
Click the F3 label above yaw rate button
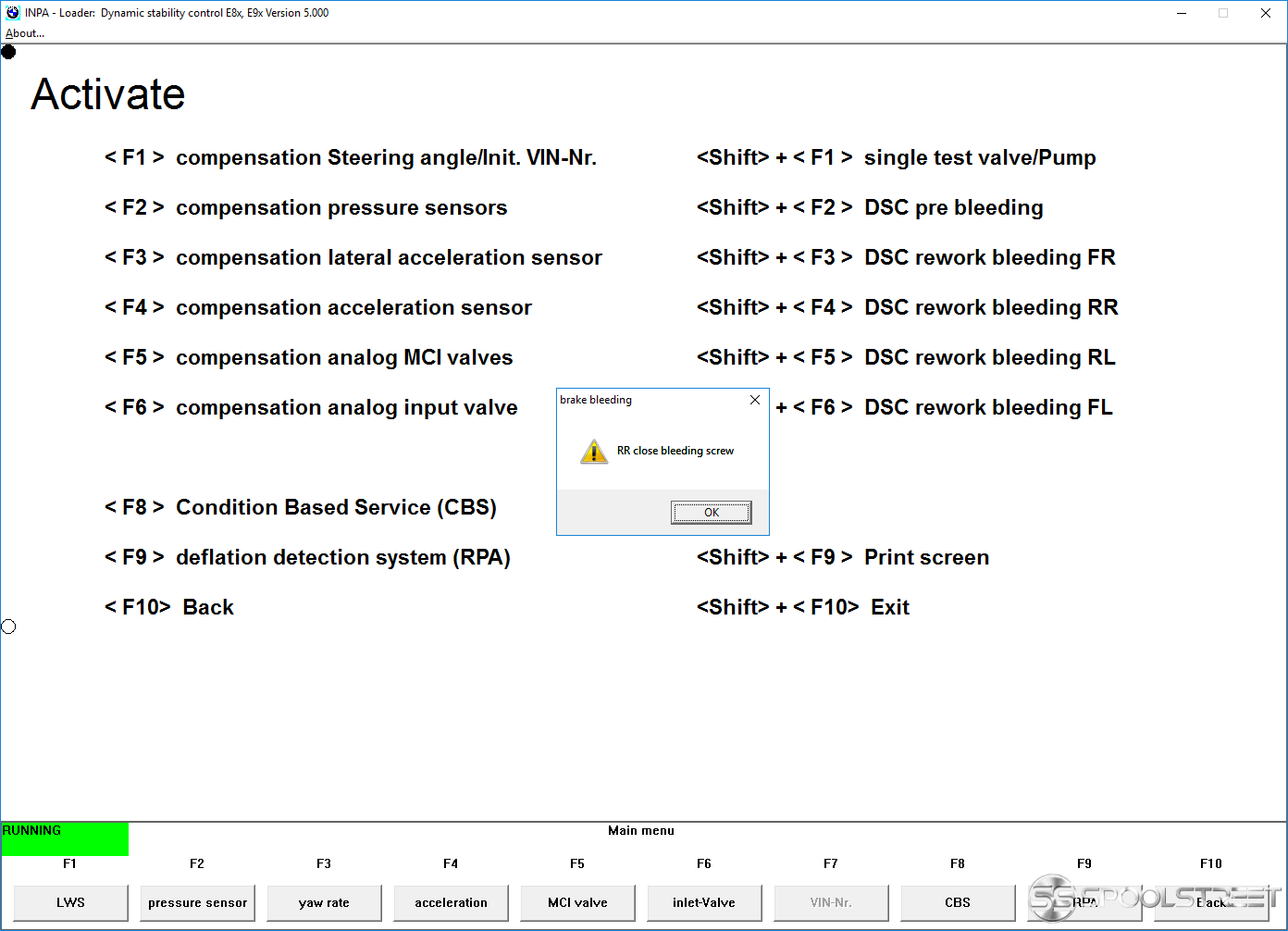click(x=324, y=863)
